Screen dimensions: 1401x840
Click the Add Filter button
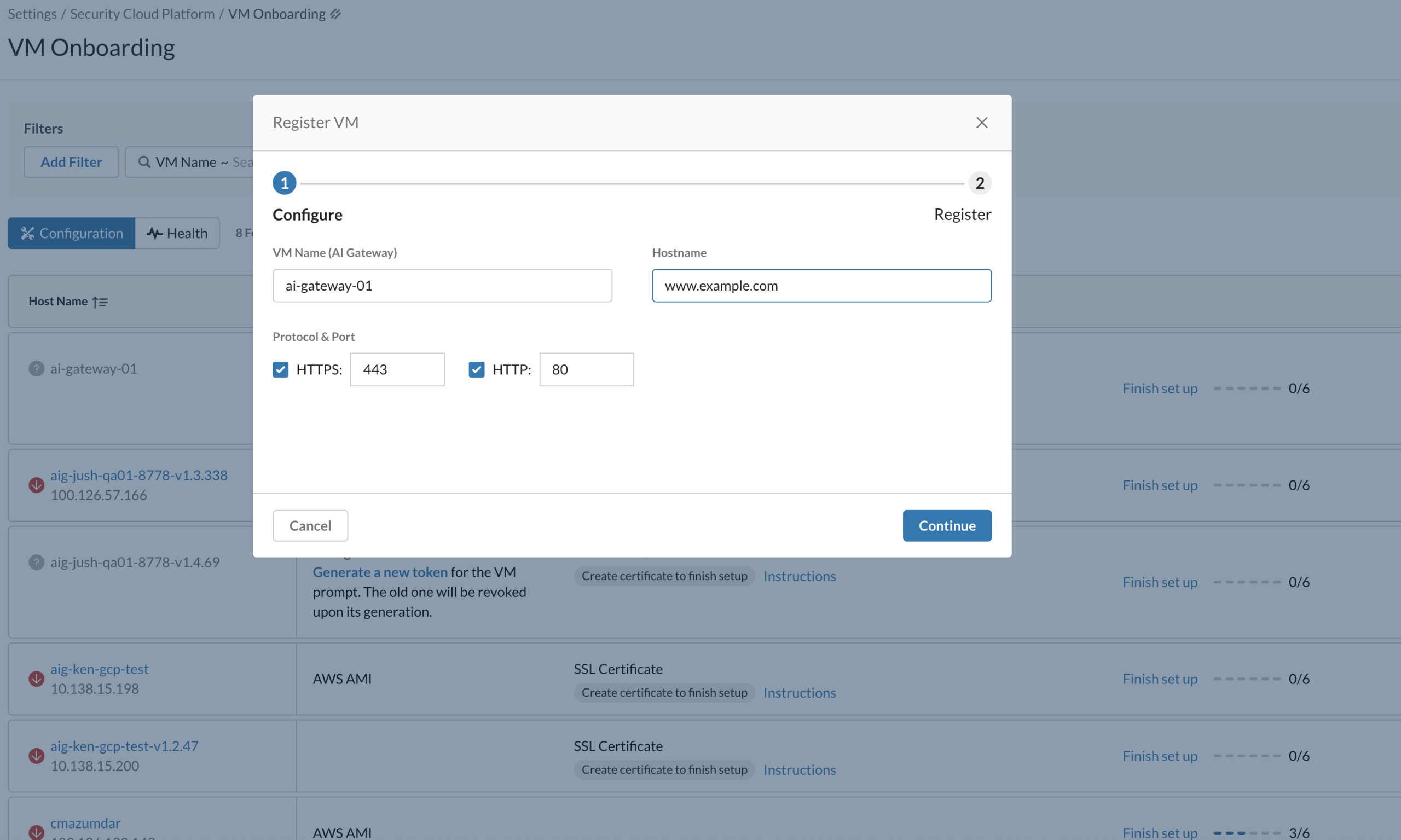(71, 162)
